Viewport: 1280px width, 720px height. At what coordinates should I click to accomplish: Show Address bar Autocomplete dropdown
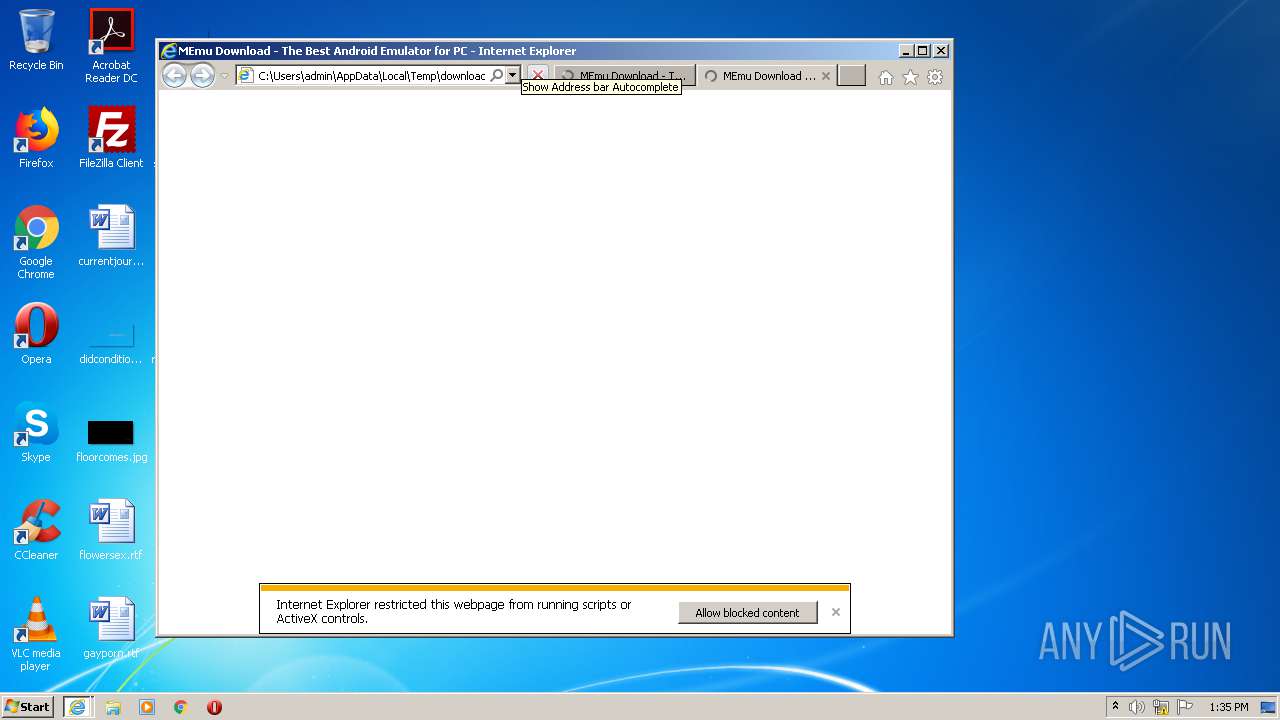[512, 75]
